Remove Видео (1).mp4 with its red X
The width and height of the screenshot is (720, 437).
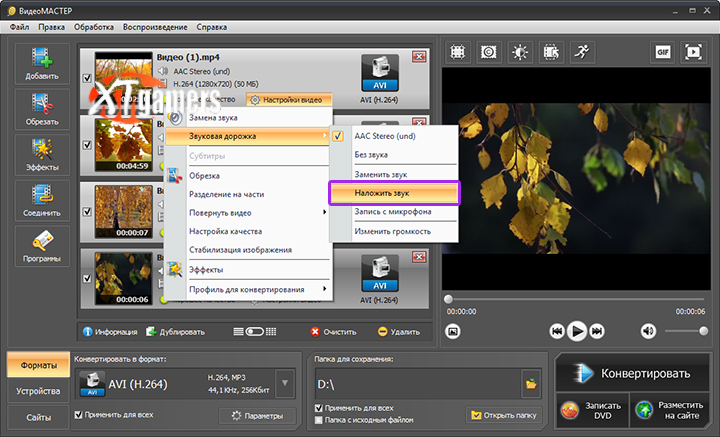click(x=419, y=56)
